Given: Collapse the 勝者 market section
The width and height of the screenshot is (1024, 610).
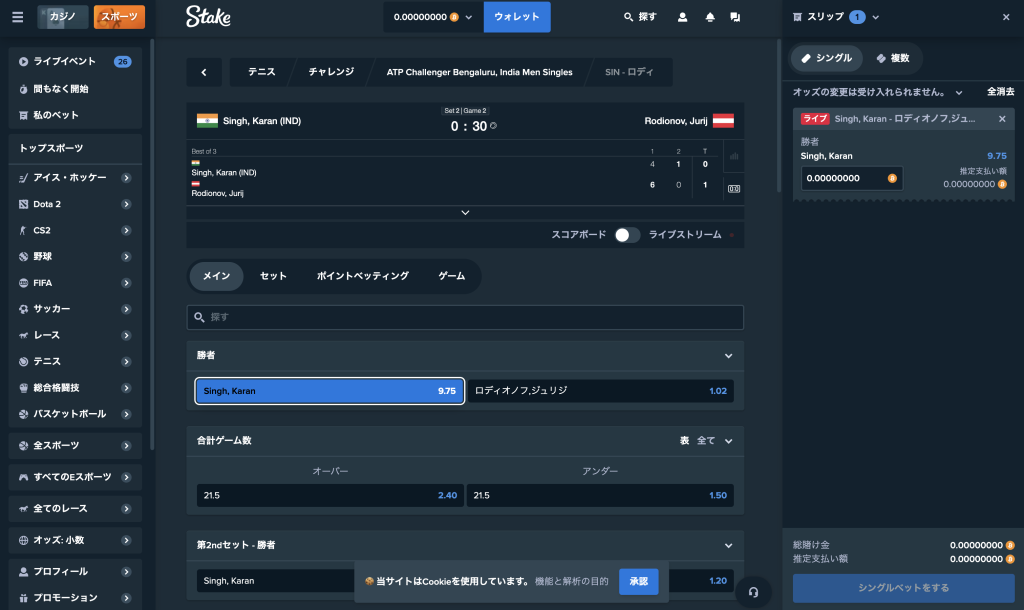Looking at the screenshot, I should click(x=728, y=356).
